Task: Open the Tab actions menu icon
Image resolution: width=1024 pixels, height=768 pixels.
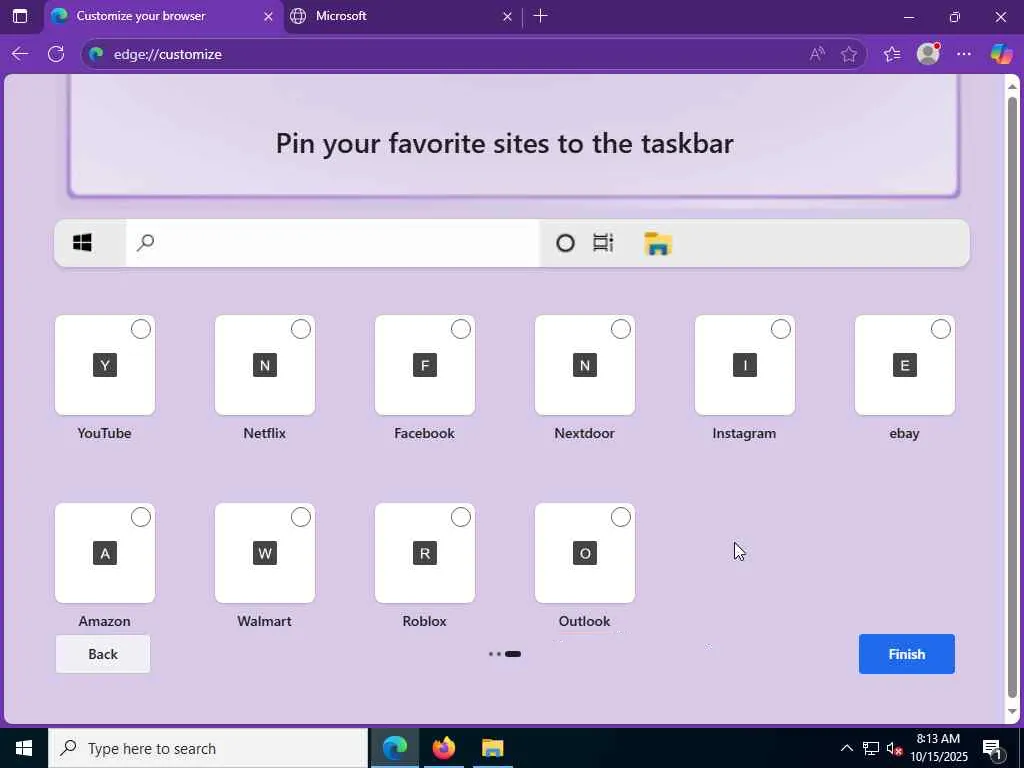Action: tap(20, 16)
